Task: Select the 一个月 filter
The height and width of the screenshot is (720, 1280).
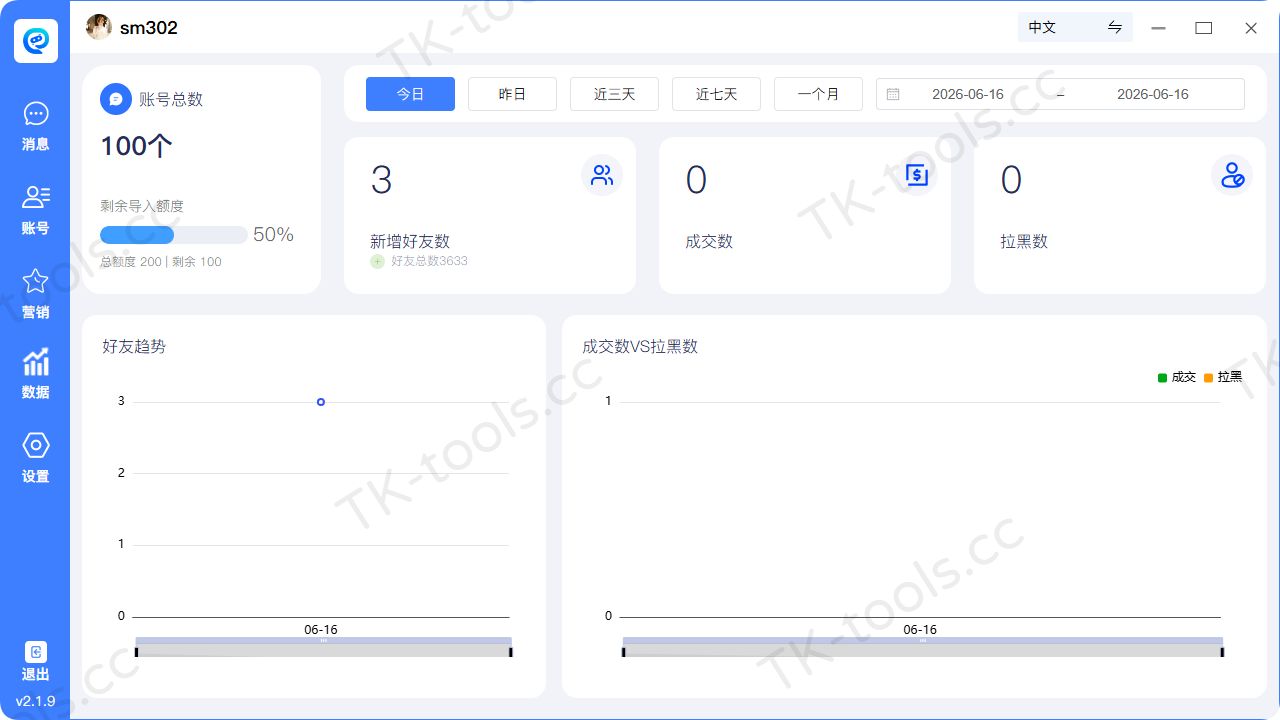Action: pos(818,94)
